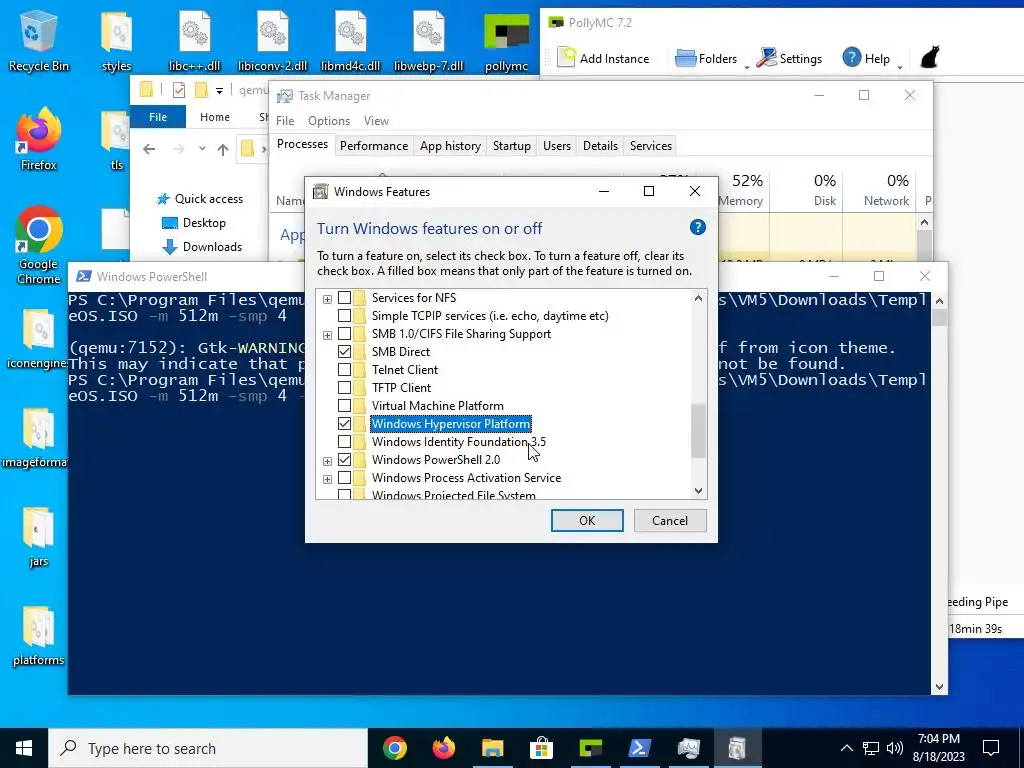Open the Windows Start menu
This screenshot has height=768, width=1024.
[x=24, y=748]
